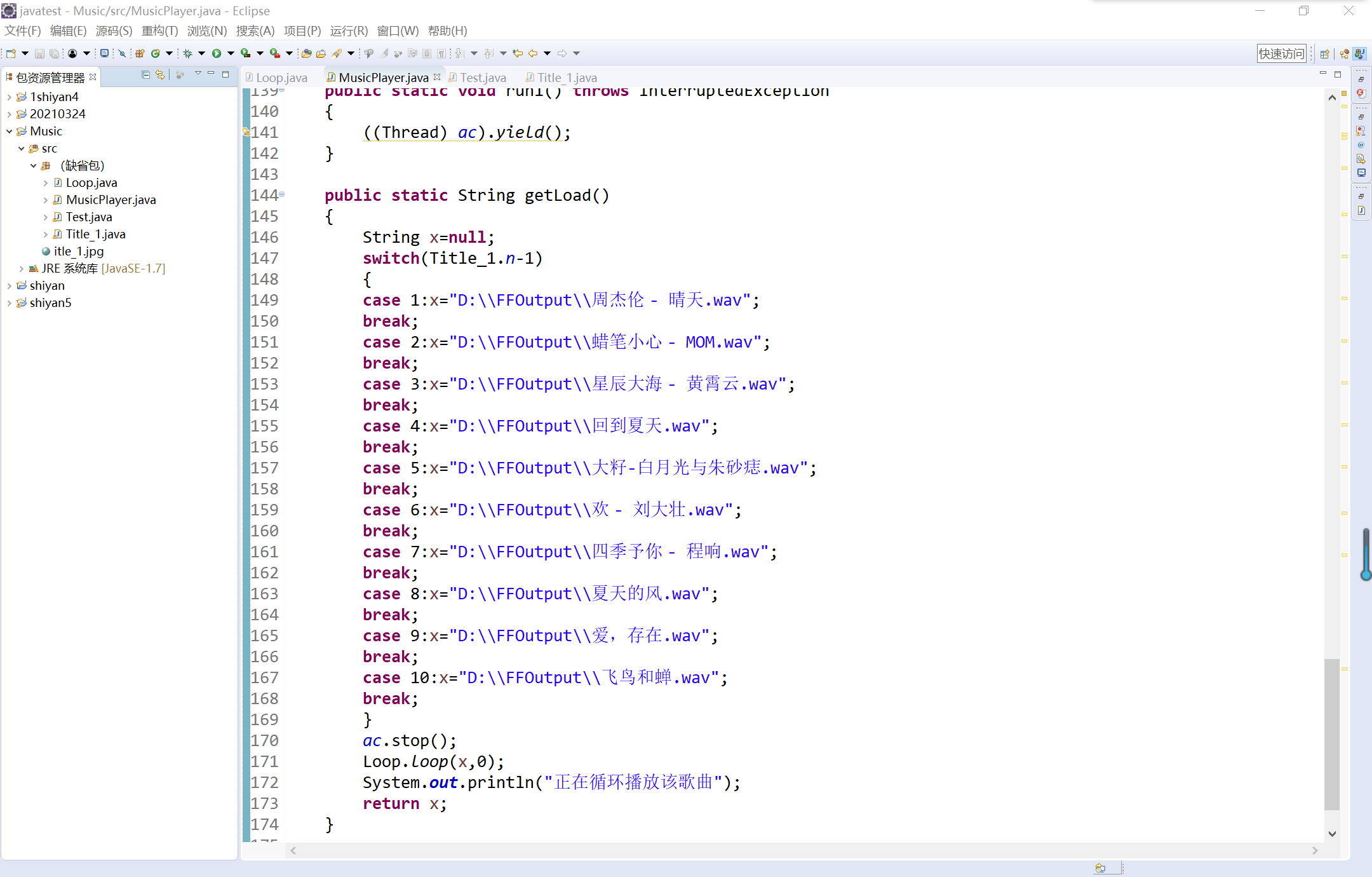Screen dimensions: 1372x877
Task: Click the 快速访问 button
Action: point(1281,53)
